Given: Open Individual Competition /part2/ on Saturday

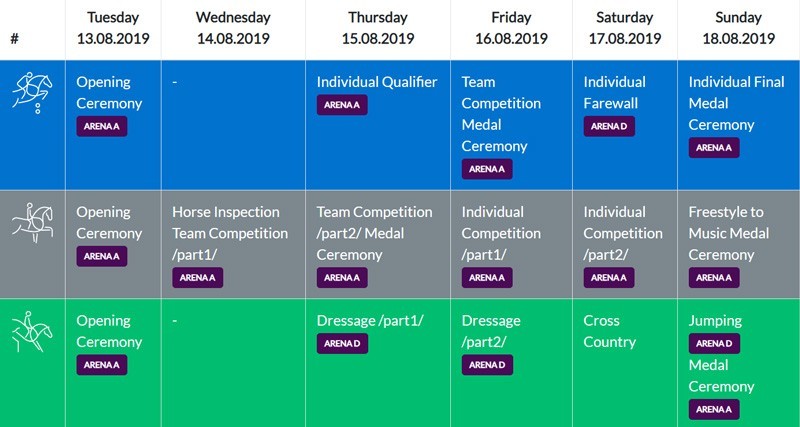Looking at the screenshot, I should (623, 233).
